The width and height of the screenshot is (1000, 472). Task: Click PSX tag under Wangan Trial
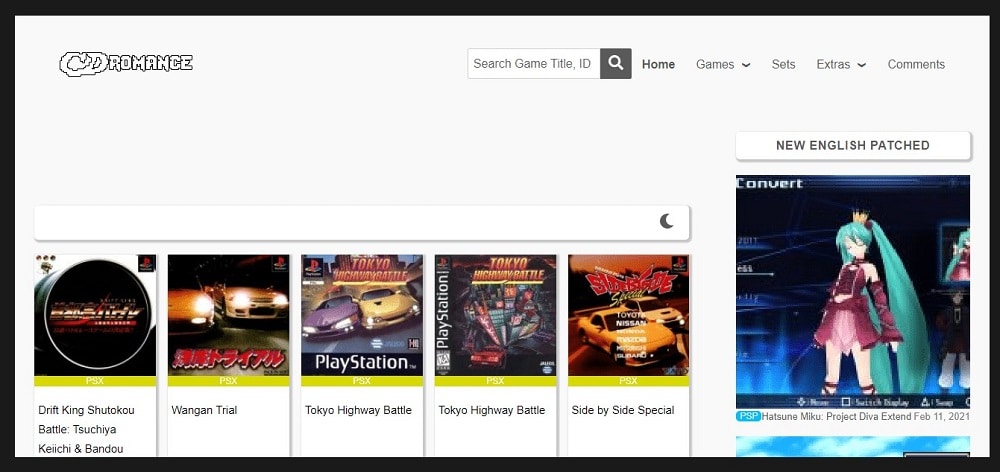click(228, 381)
